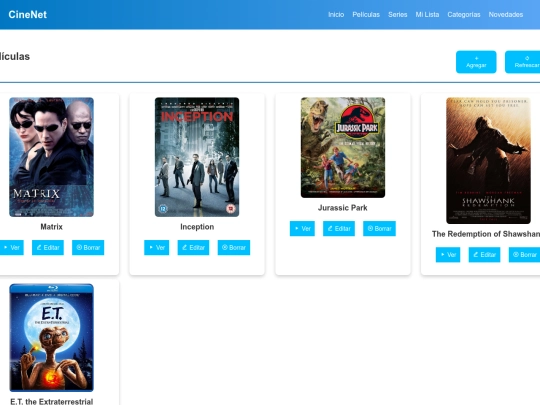
Task: Click the Refrescar button
Action: point(523,62)
